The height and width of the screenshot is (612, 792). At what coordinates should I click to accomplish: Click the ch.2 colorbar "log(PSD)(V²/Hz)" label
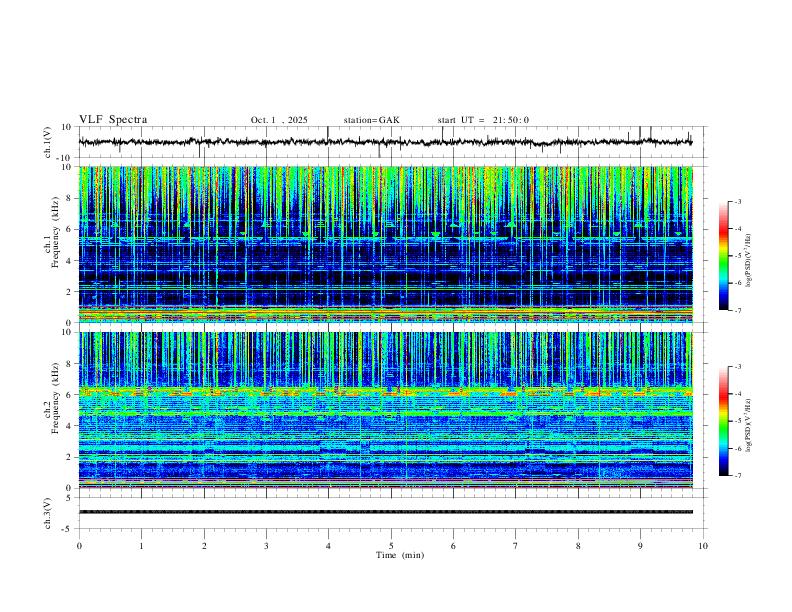pos(749,425)
